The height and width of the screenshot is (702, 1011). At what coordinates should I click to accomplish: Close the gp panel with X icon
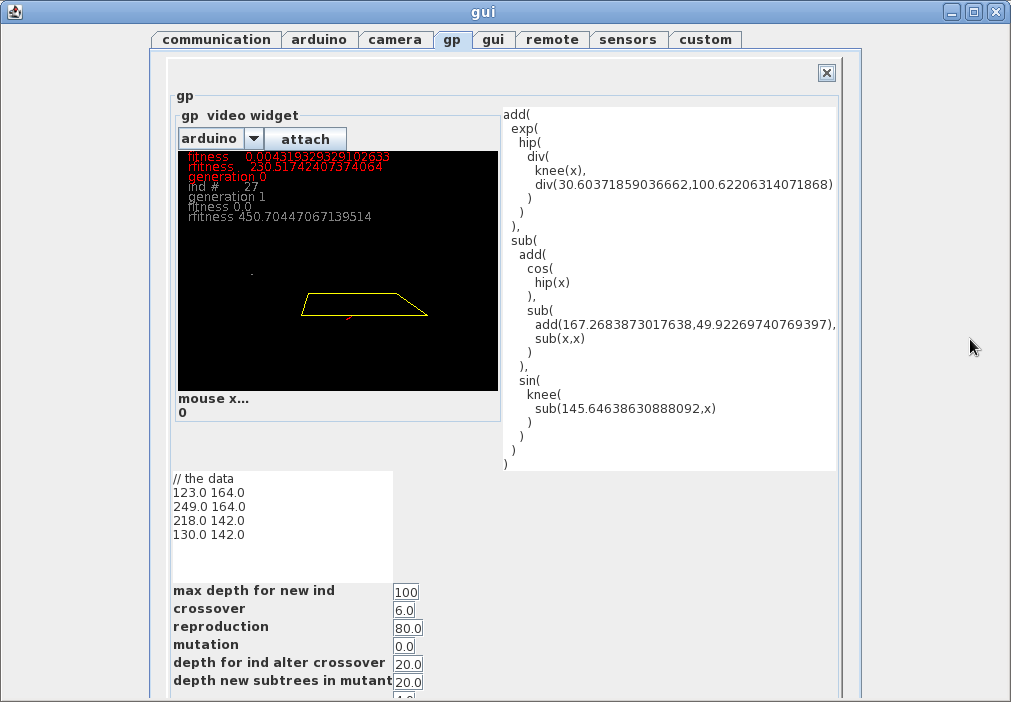pyautogui.click(x=826, y=72)
